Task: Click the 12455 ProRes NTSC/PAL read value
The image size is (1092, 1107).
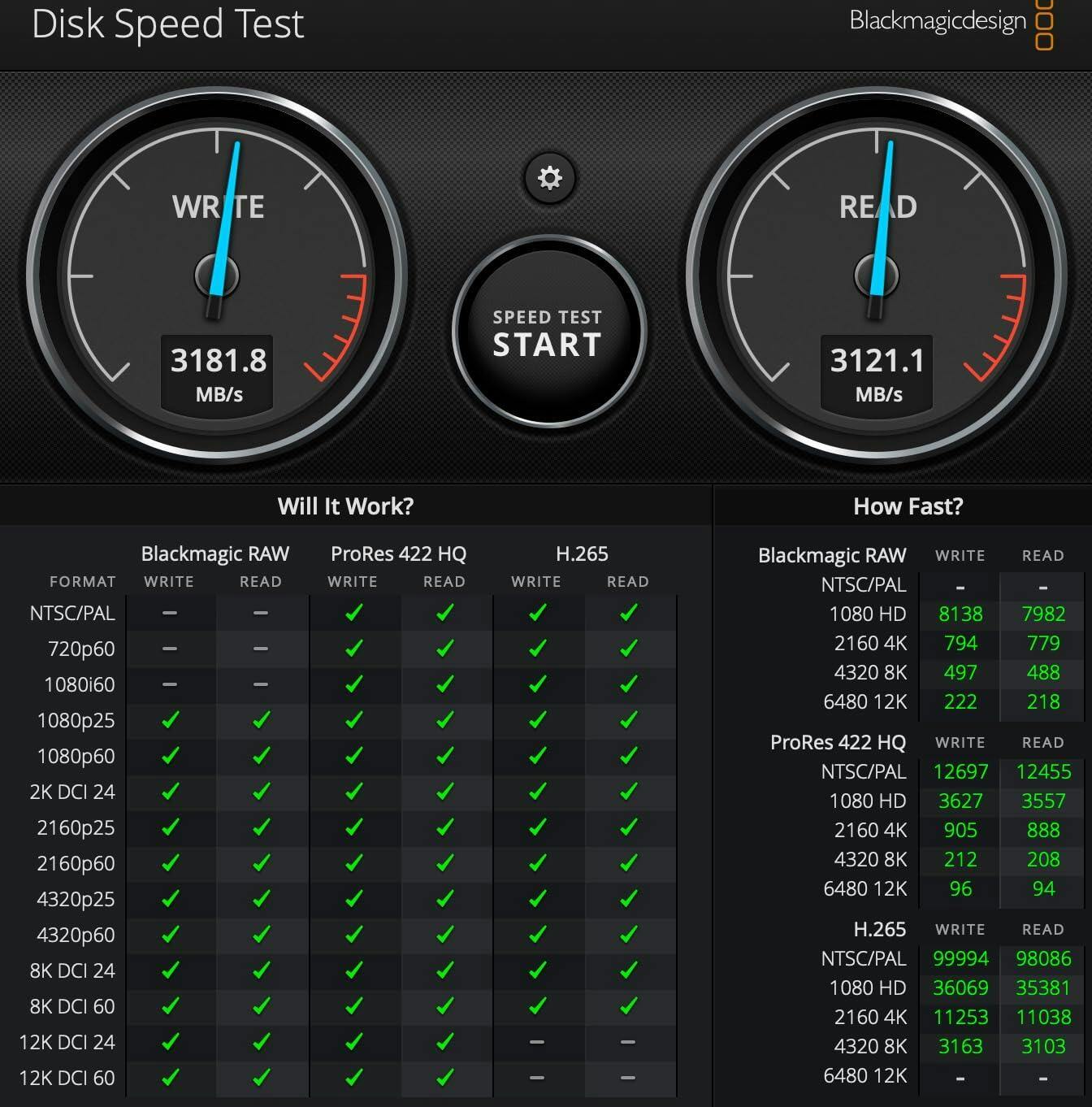Action: coord(1043,771)
